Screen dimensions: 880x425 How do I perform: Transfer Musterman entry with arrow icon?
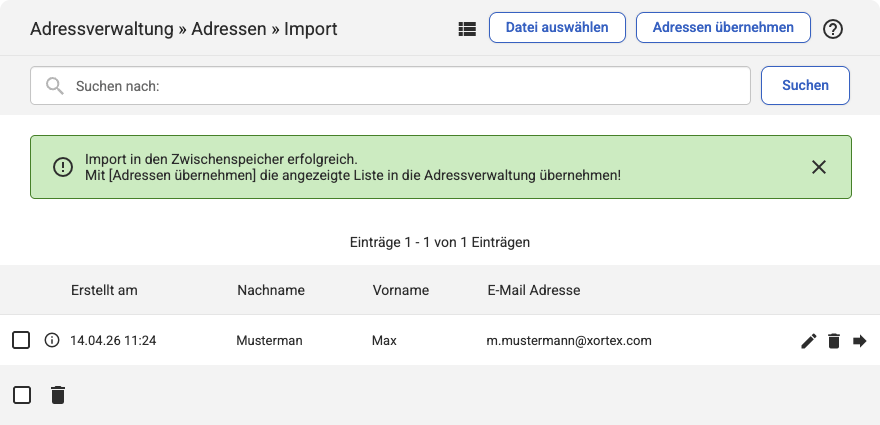coord(860,341)
